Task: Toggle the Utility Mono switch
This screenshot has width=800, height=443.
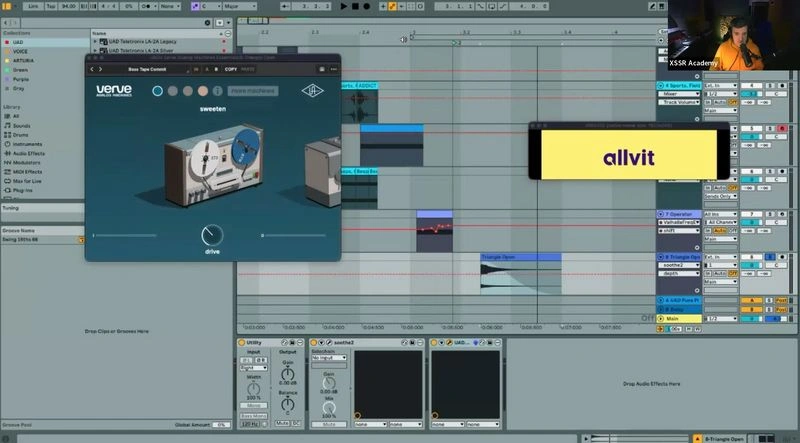Action: click(254, 405)
